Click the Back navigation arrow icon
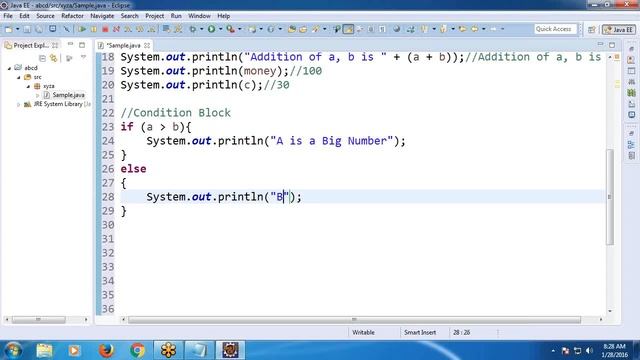This screenshot has width=640, height=360. [x=475, y=29]
